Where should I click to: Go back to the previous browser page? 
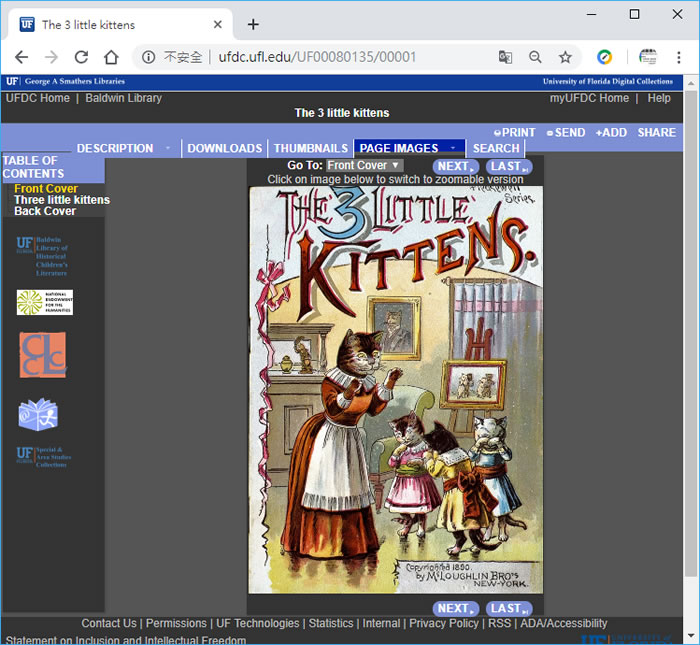21,57
